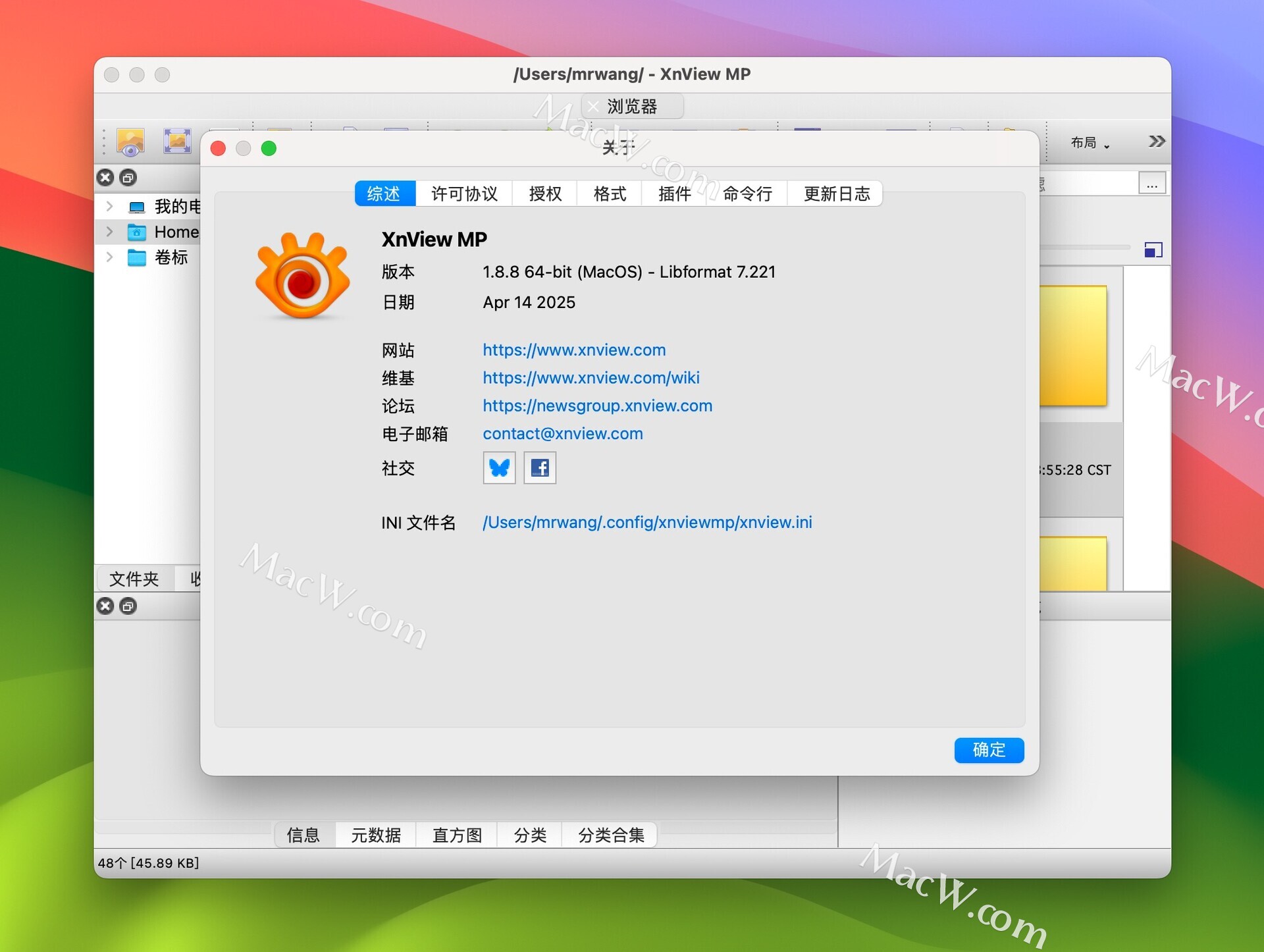The height and width of the screenshot is (952, 1264).
Task: Select the 综述 tab
Action: [x=384, y=194]
